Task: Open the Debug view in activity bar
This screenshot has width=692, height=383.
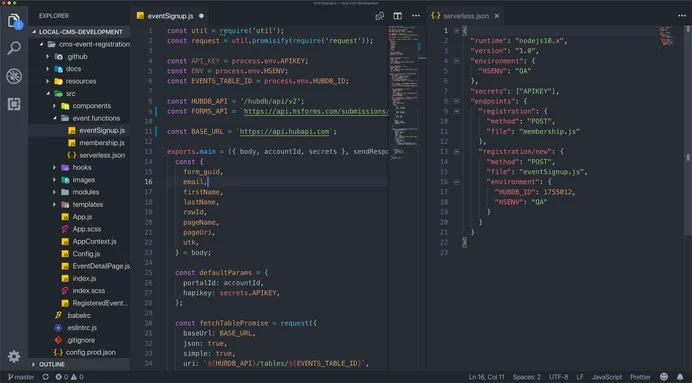Action: pos(14,76)
